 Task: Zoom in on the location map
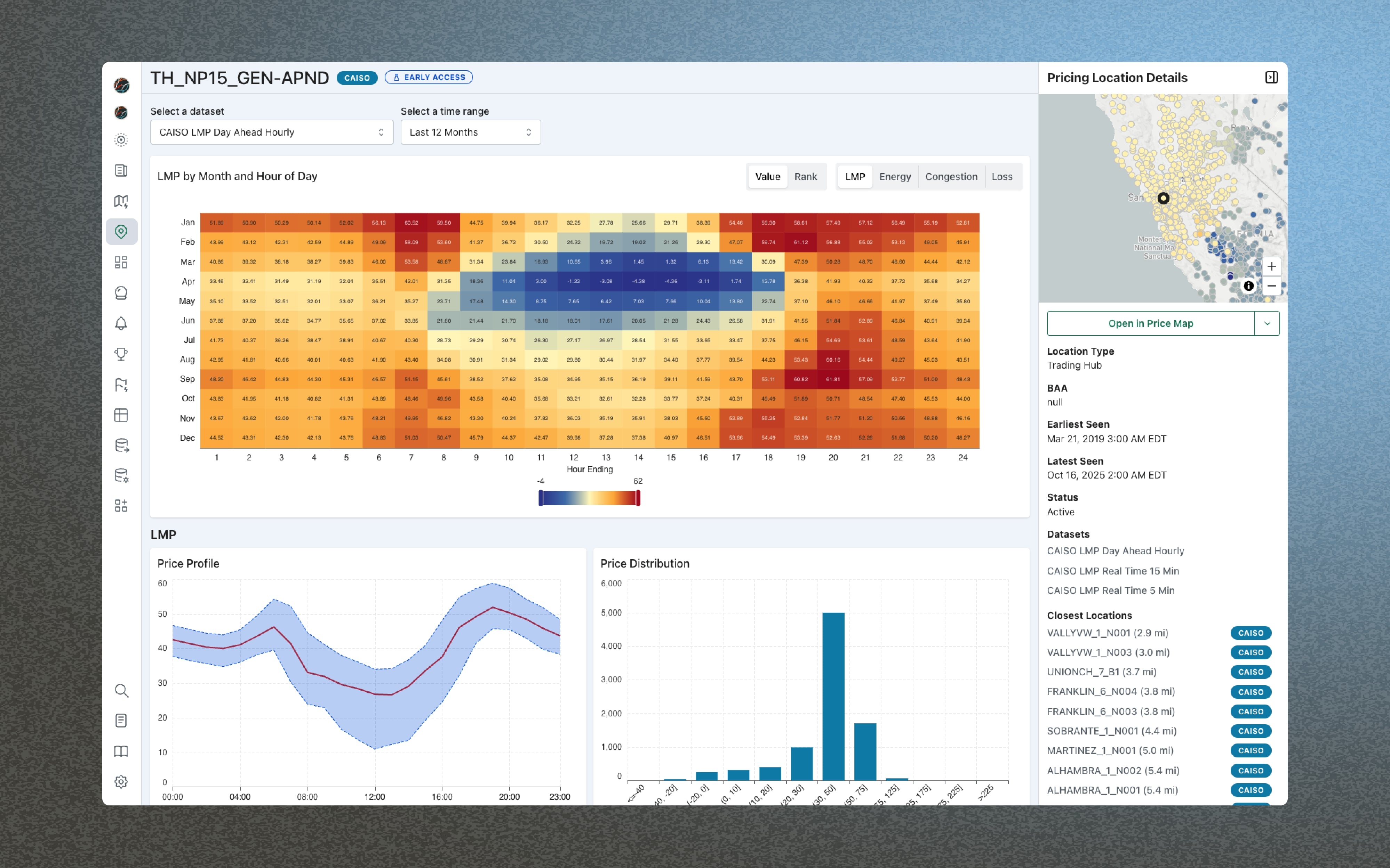[x=1271, y=266]
